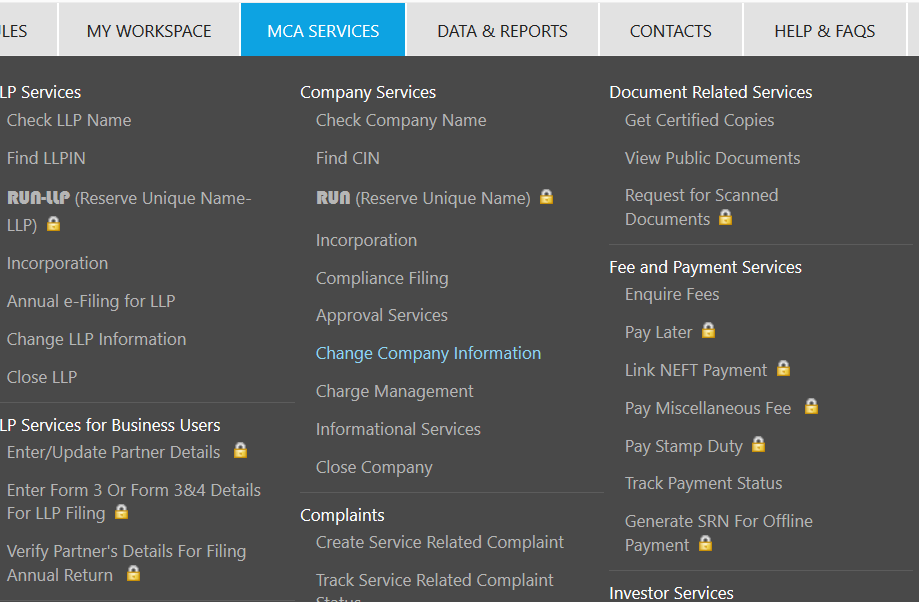Image resolution: width=919 pixels, height=602 pixels.
Task: Click lock icon next to For LLP Filing
Action: (121, 512)
